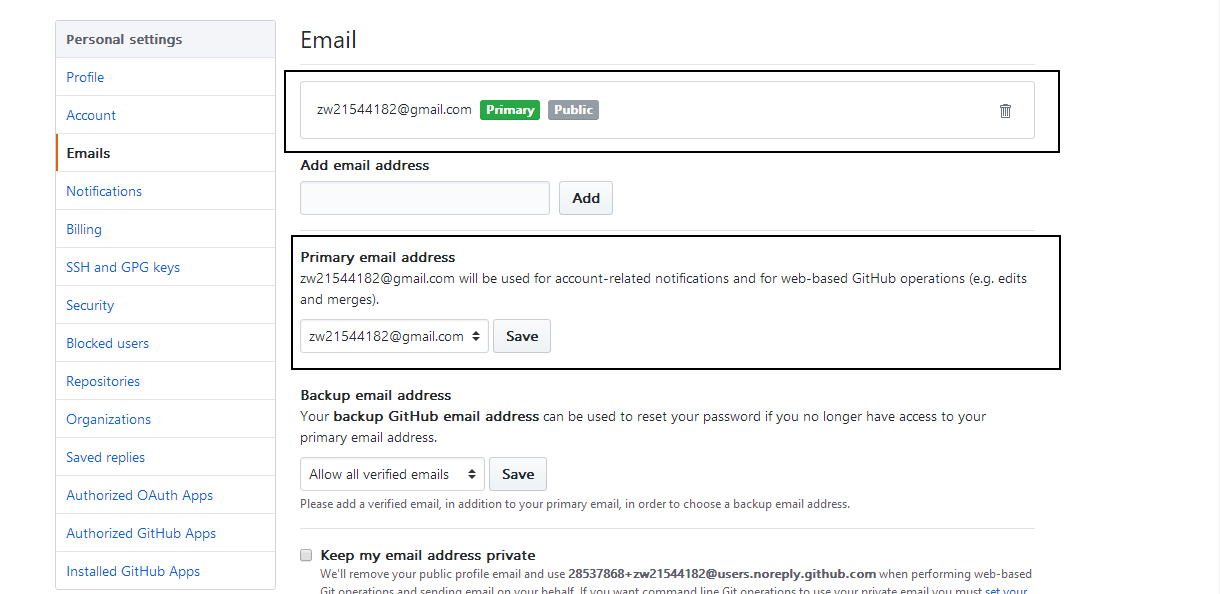Open Saved replies settings
This screenshot has width=1220, height=594.
click(105, 457)
